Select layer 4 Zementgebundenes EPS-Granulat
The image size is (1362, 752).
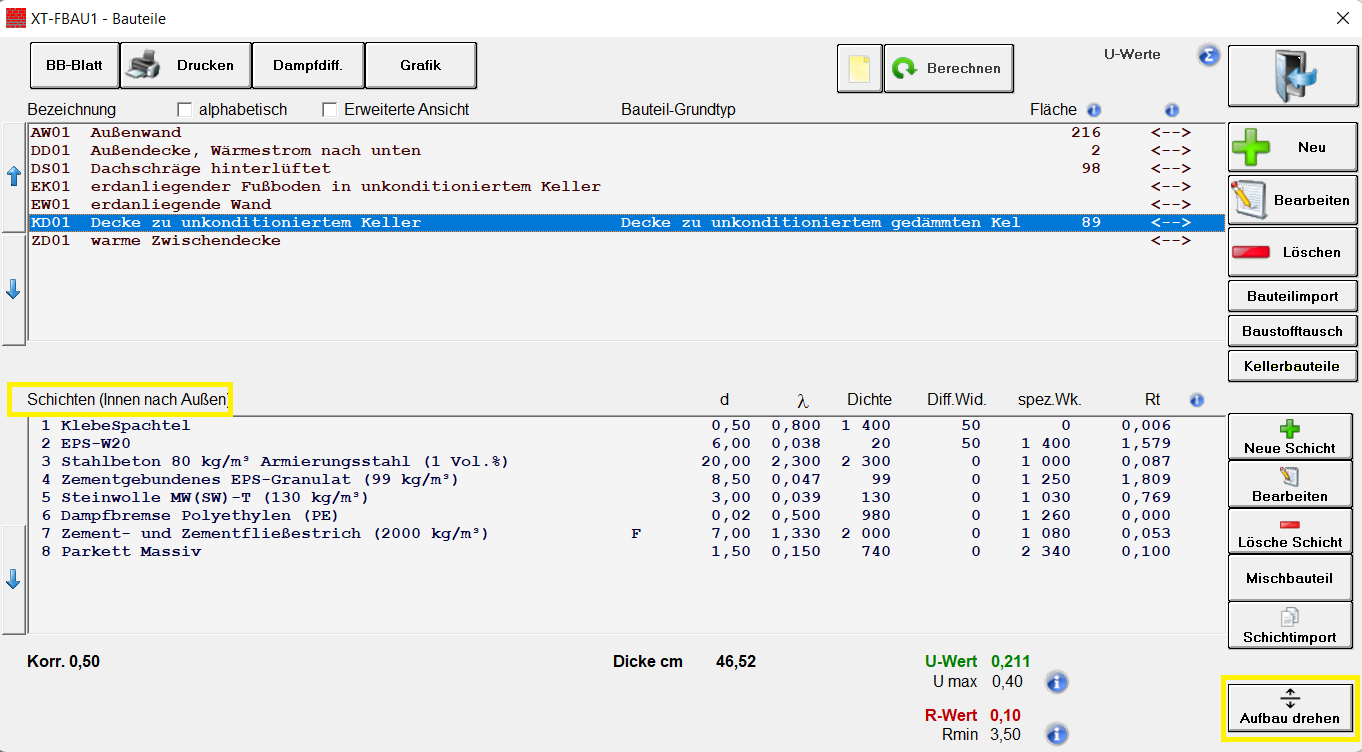(x=627, y=480)
